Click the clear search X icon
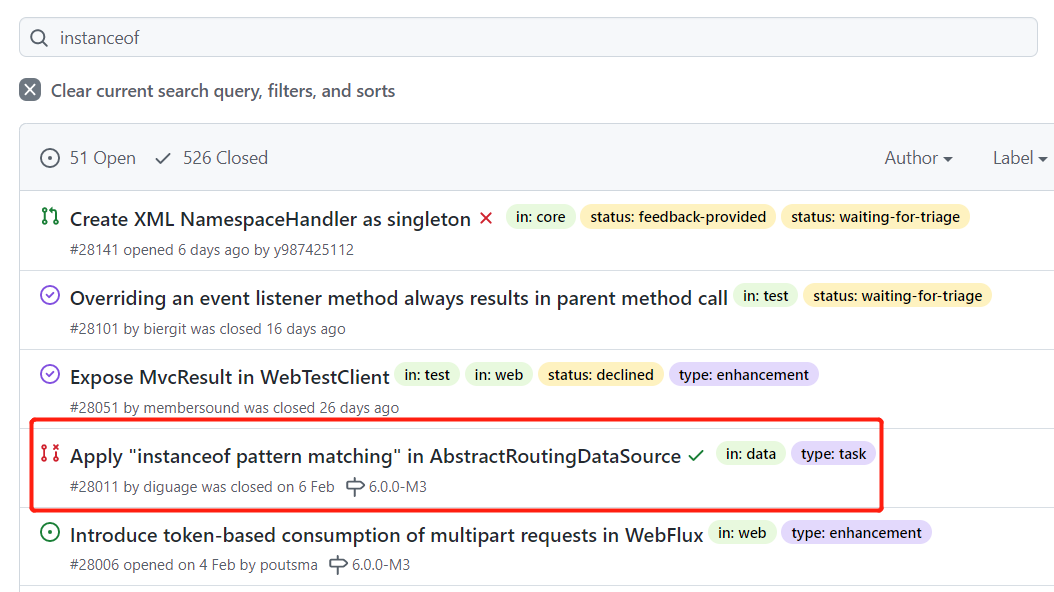 point(30,90)
